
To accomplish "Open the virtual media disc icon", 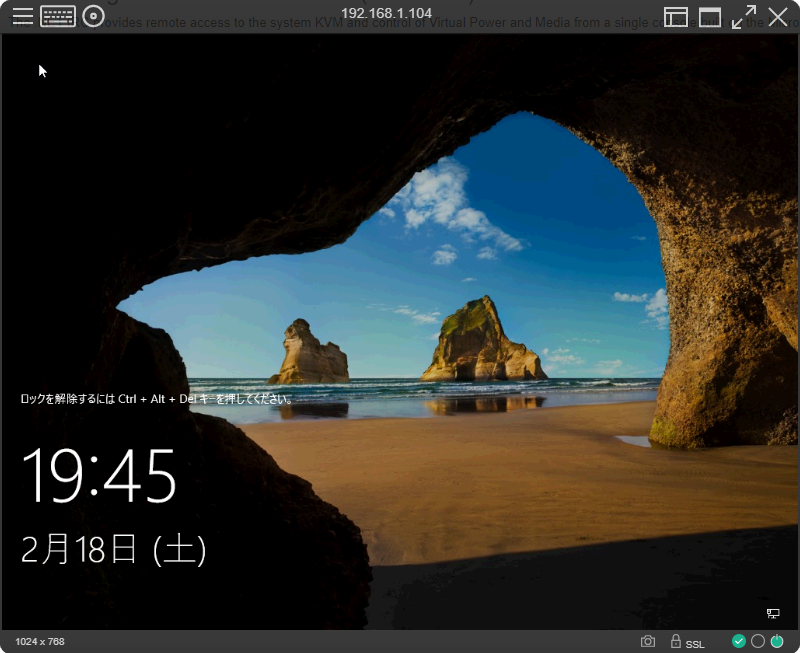I will click(x=93, y=16).
